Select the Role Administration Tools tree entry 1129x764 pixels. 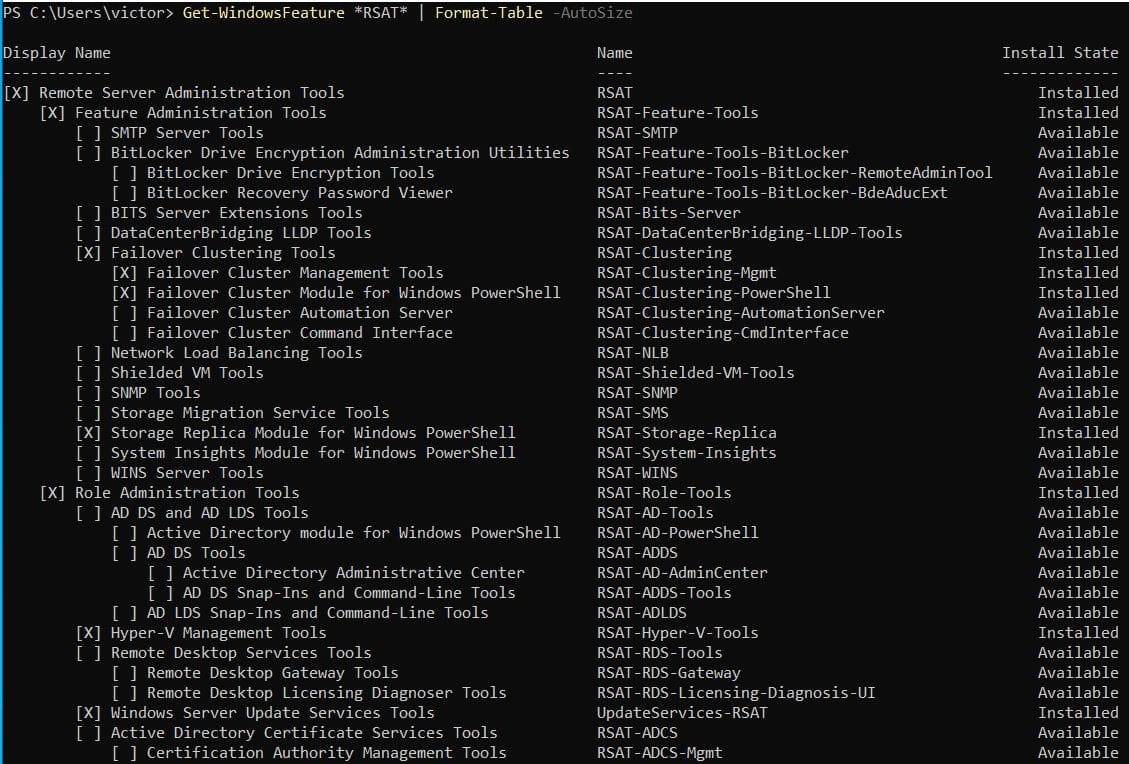pos(187,493)
